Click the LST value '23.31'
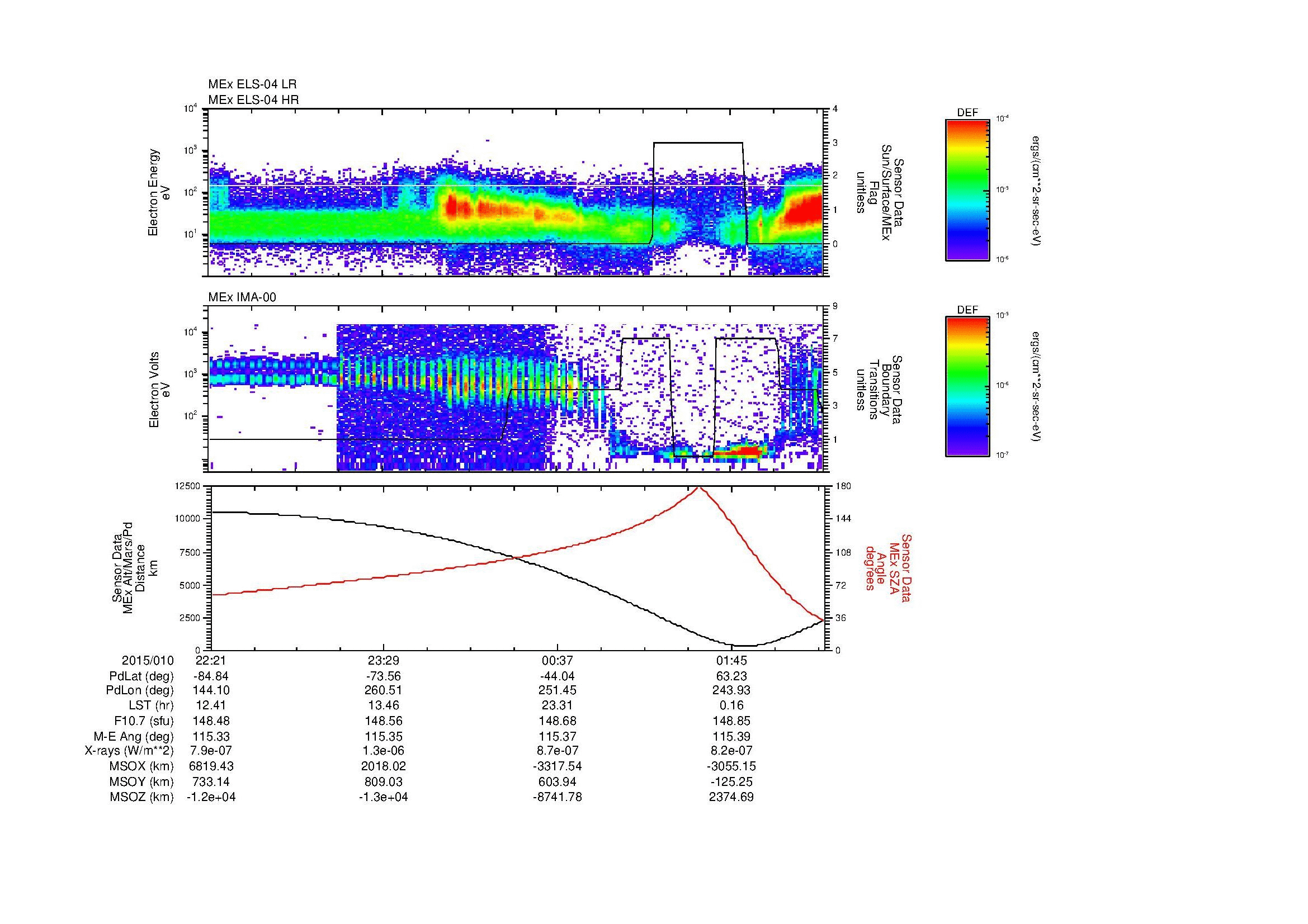 coord(558,706)
